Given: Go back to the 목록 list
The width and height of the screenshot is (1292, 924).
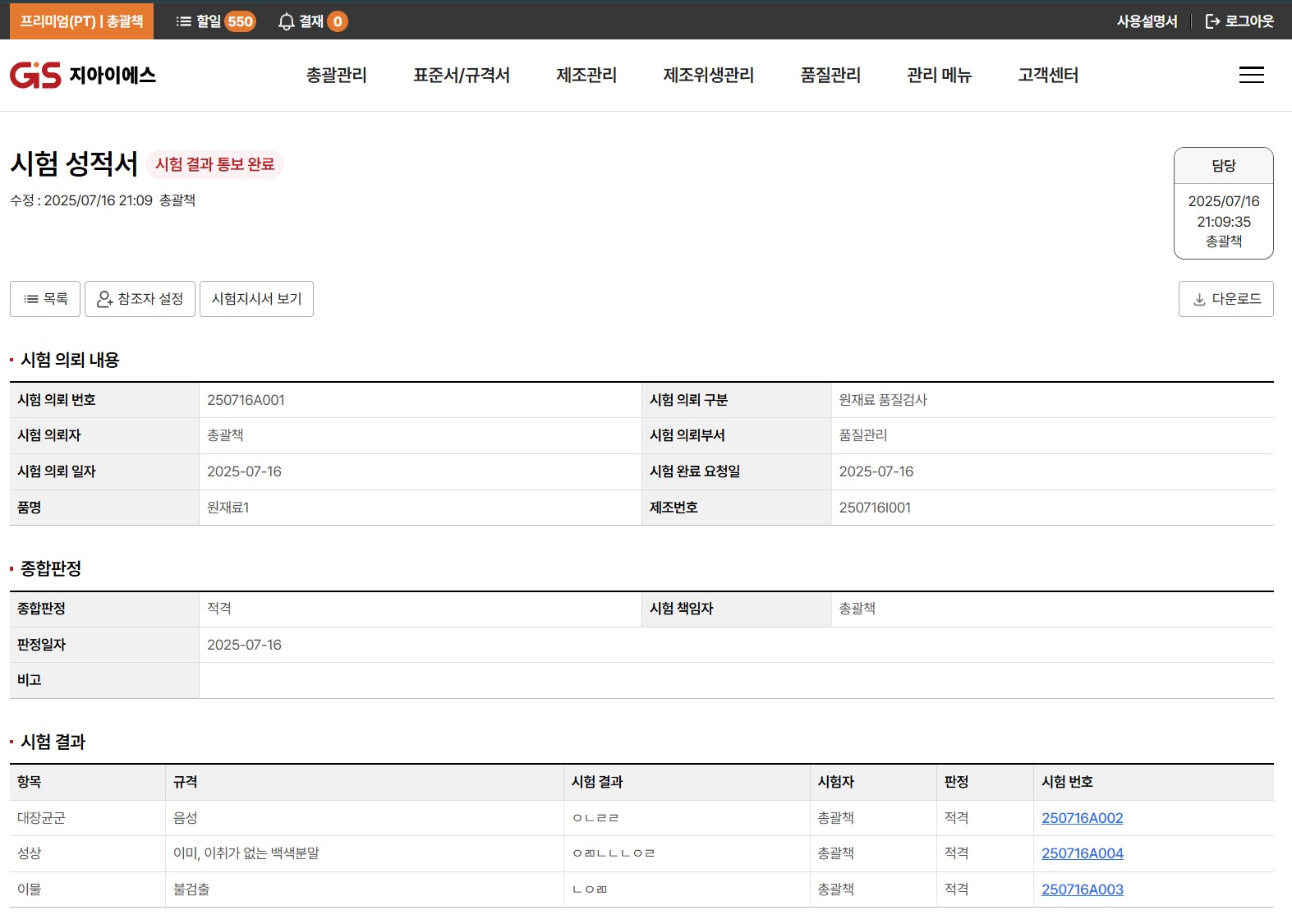Looking at the screenshot, I should point(45,299).
